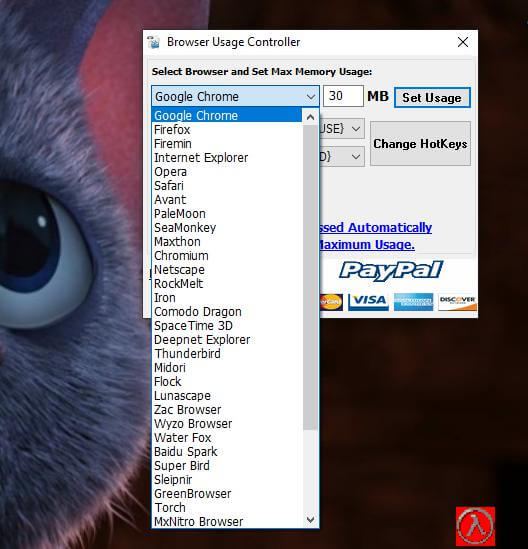This screenshot has height=549, width=528.
Task: Click the American Express card icon
Action: (x=413, y=302)
